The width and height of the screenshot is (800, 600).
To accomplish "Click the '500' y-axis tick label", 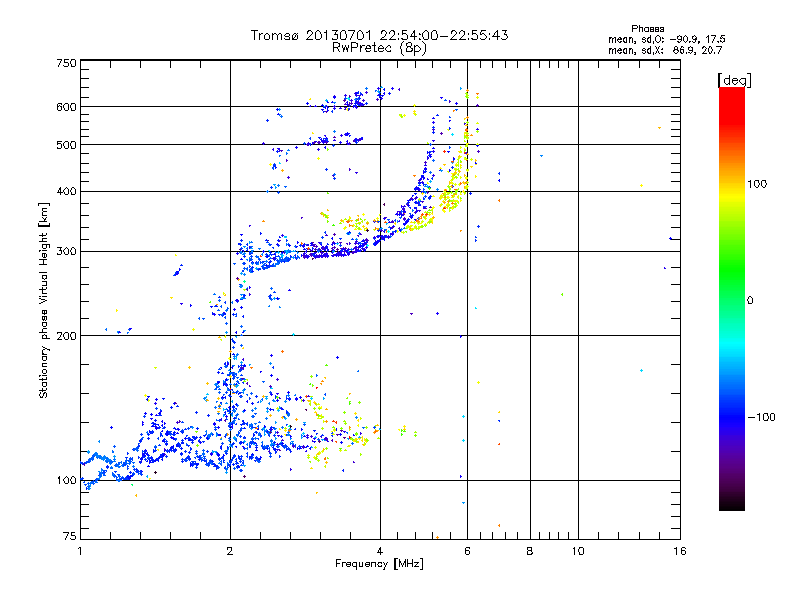I will point(66,145).
